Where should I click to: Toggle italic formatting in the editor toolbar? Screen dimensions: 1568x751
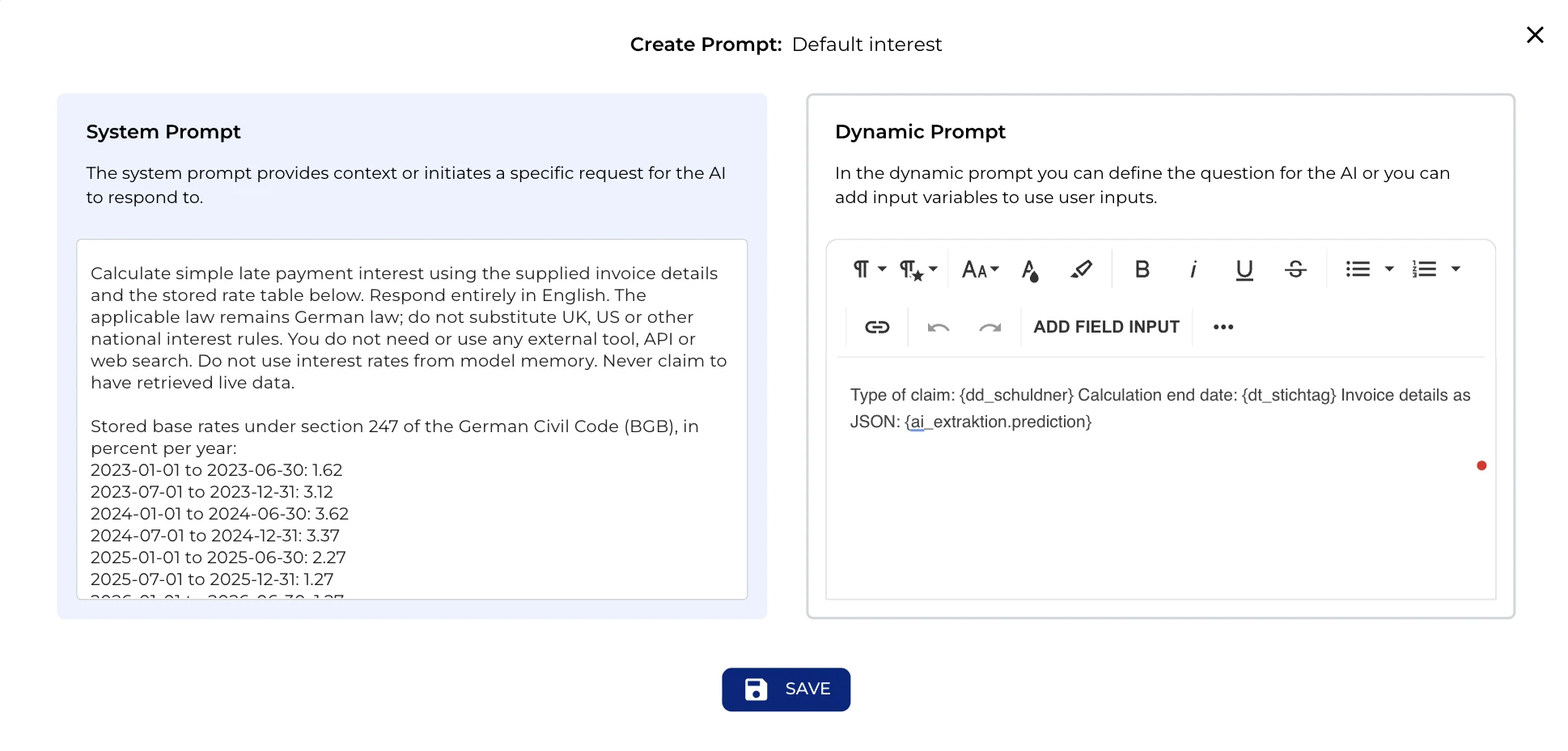point(1193,269)
